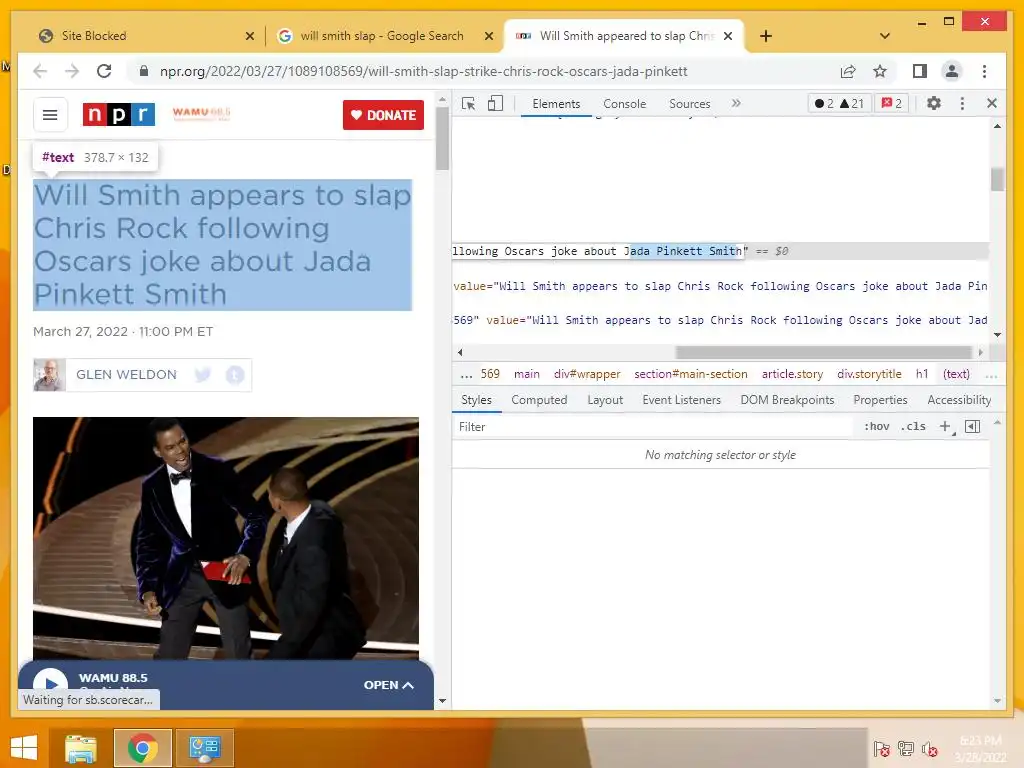Expand the breadcrumb left ellipsis
This screenshot has width=1024, height=768.
466,374
